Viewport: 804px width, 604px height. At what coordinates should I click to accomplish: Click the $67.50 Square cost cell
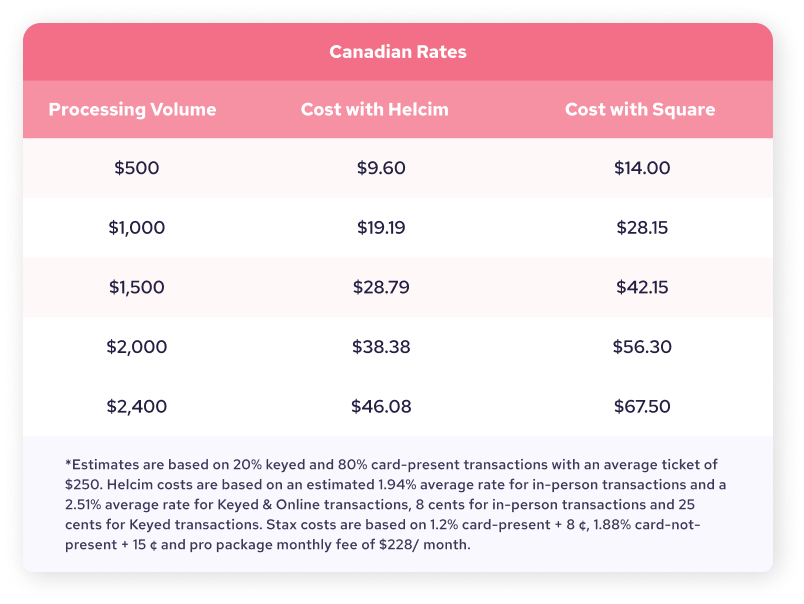click(642, 407)
